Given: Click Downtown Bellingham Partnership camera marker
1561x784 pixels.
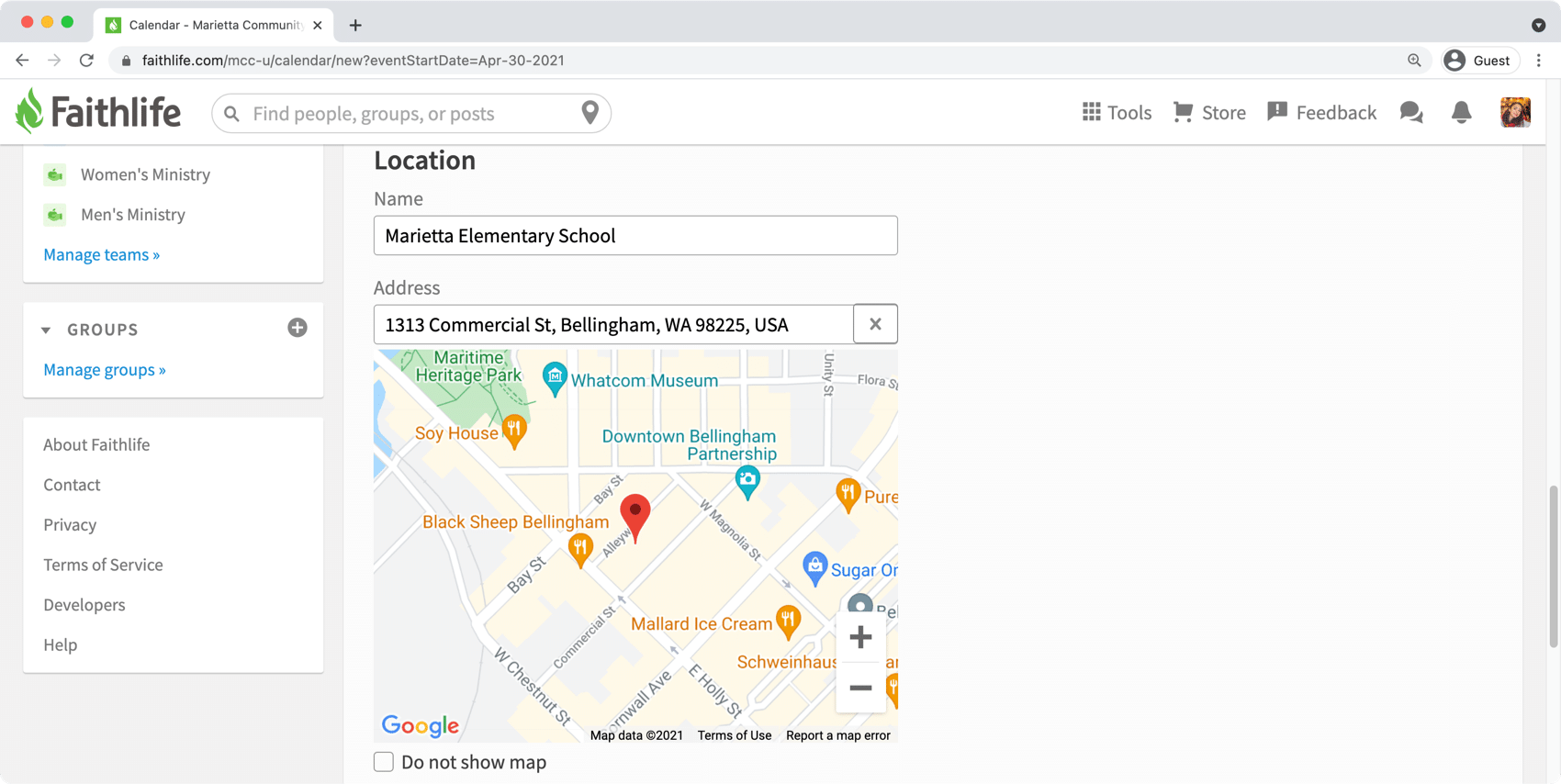Looking at the screenshot, I should point(747,482).
